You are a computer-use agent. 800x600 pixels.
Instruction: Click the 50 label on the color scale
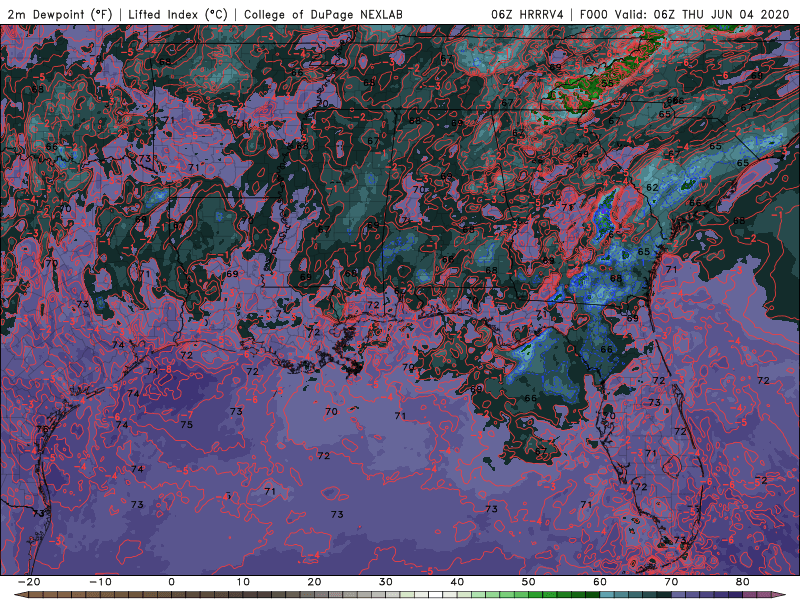coord(529,582)
